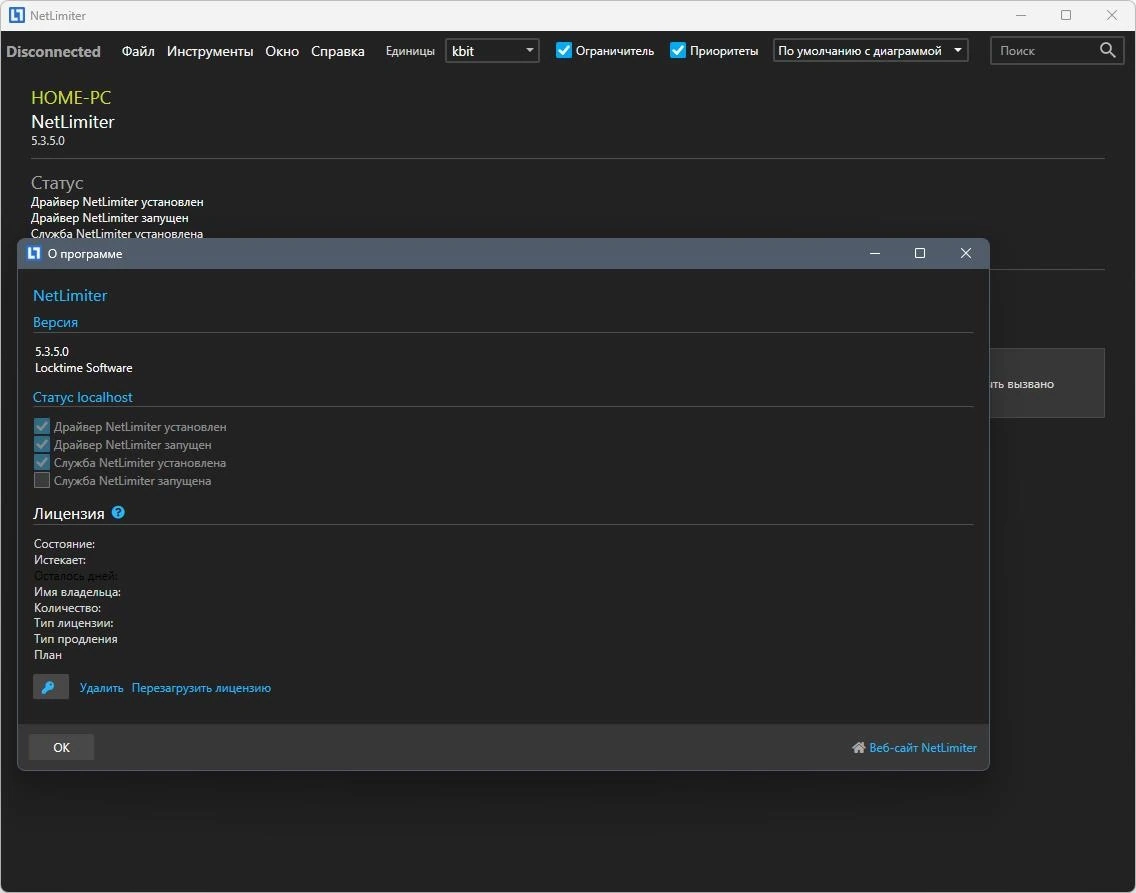Viewport: 1136px width, 893px height.
Task: Click the 'Драйвер NetLimiter установлен' checkbox in dialog
Action: 42,426
